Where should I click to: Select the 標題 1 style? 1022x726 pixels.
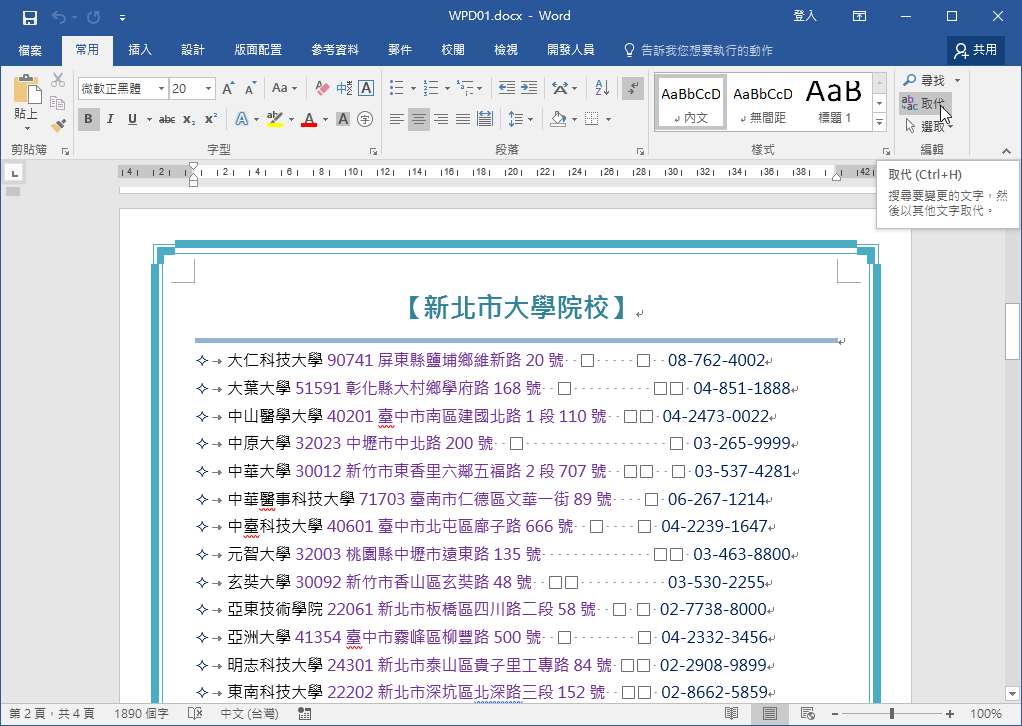tap(834, 102)
